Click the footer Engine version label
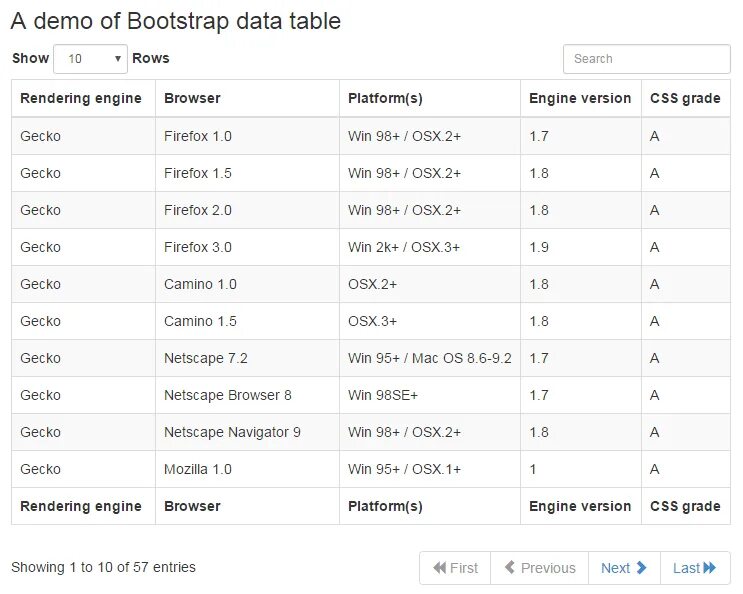This screenshot has width=743, height=594. (x=580, y=506)
